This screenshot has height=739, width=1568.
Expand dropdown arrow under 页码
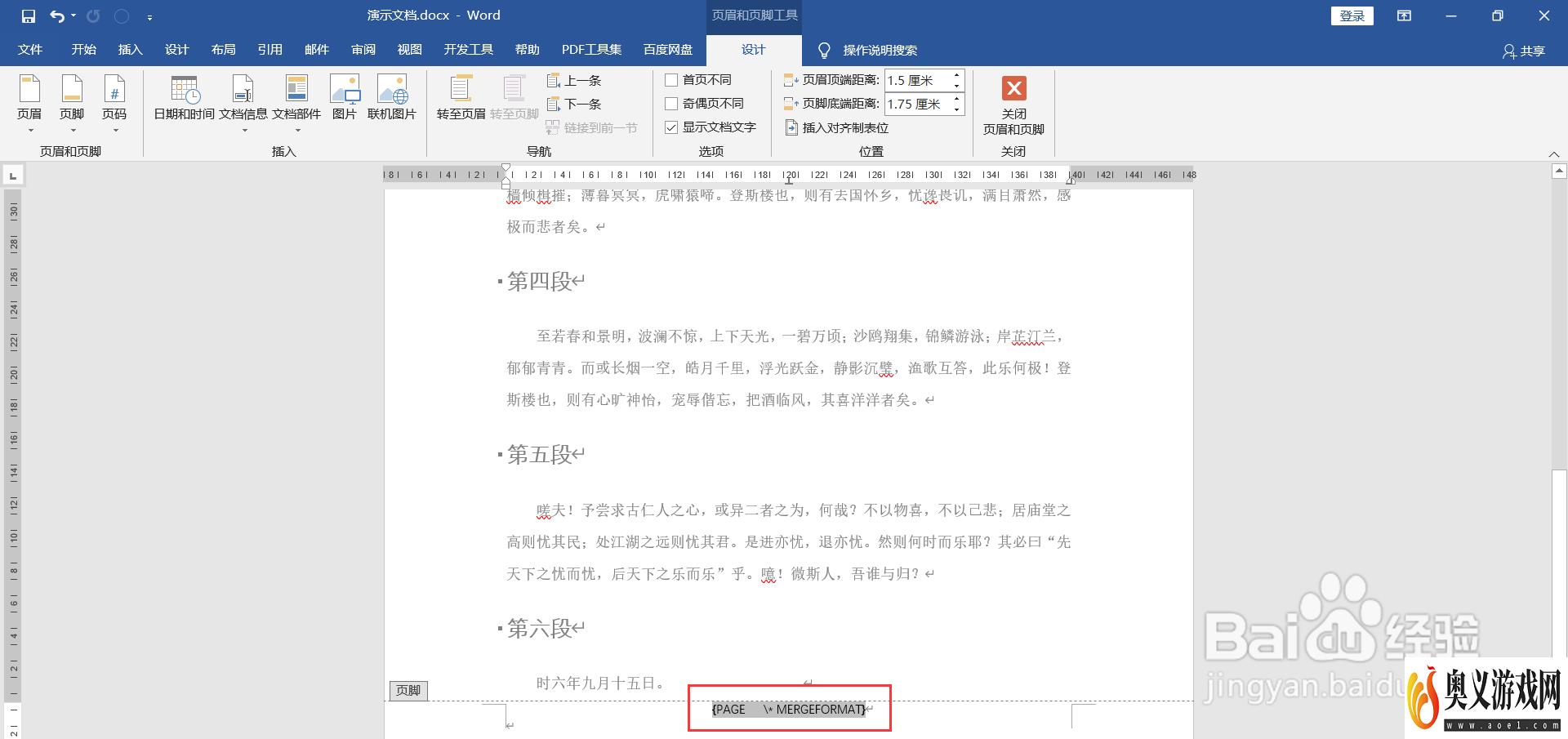(115, 131)
